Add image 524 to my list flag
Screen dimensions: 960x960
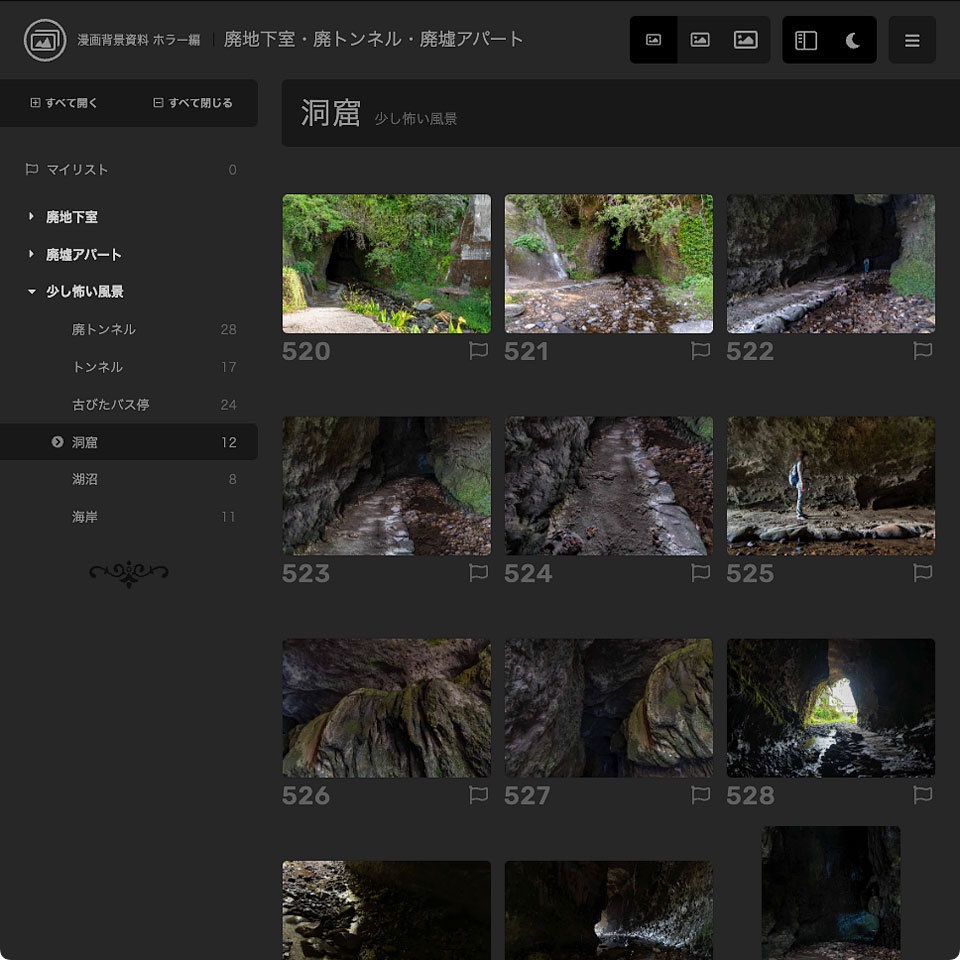700,573
